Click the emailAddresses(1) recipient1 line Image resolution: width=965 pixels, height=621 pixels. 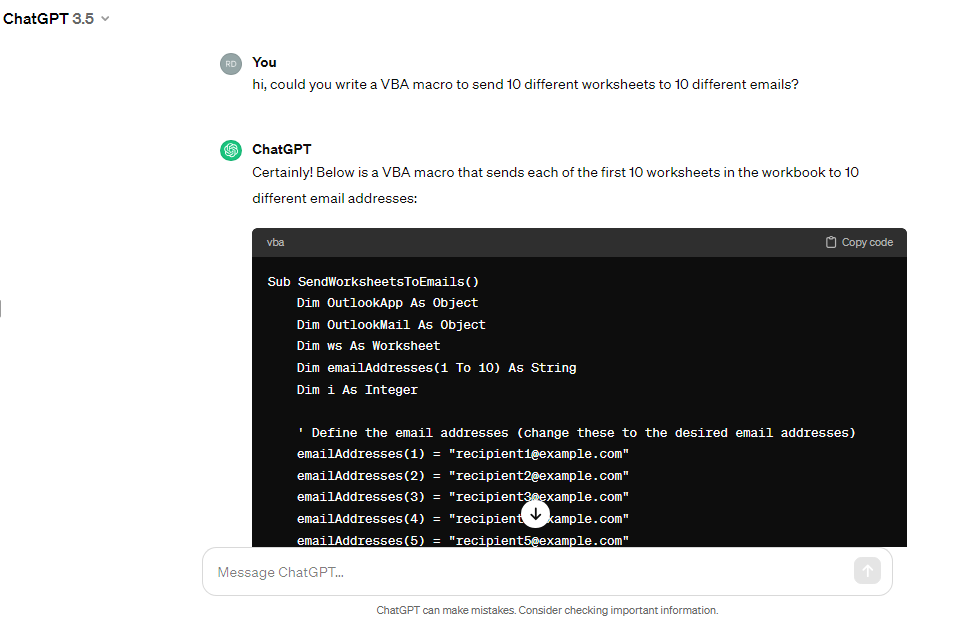point(463,454)
